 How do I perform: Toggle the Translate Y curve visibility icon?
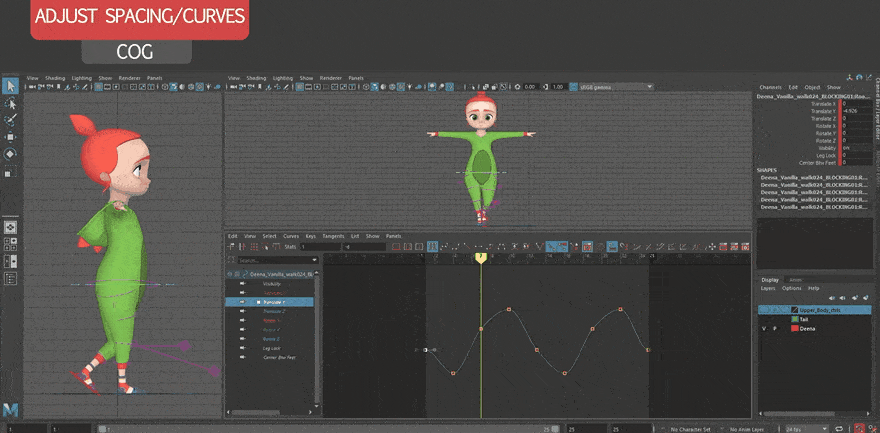(243, 301)
